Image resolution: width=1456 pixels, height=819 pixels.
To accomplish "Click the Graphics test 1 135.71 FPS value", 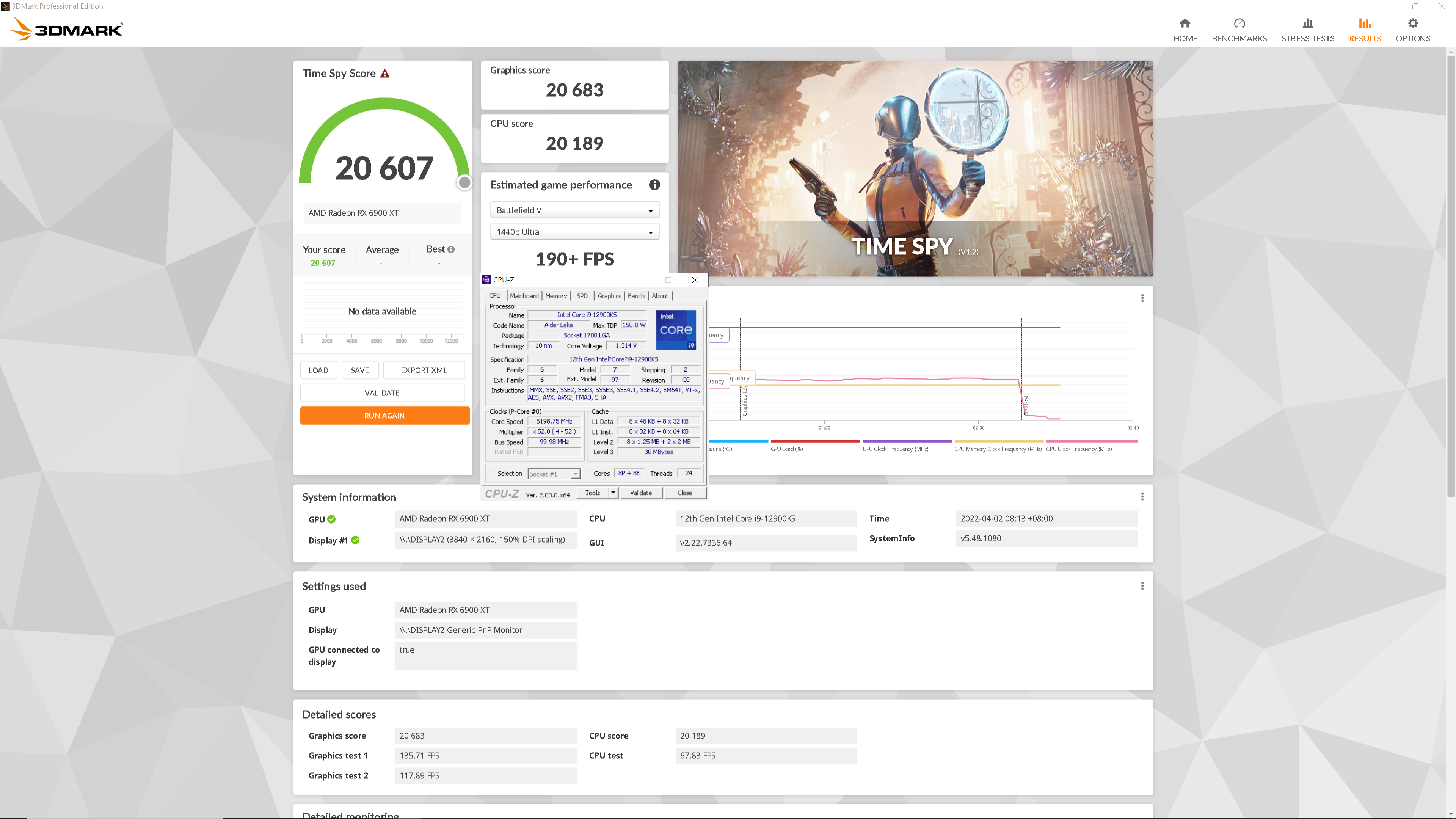I will click(485, 755).
